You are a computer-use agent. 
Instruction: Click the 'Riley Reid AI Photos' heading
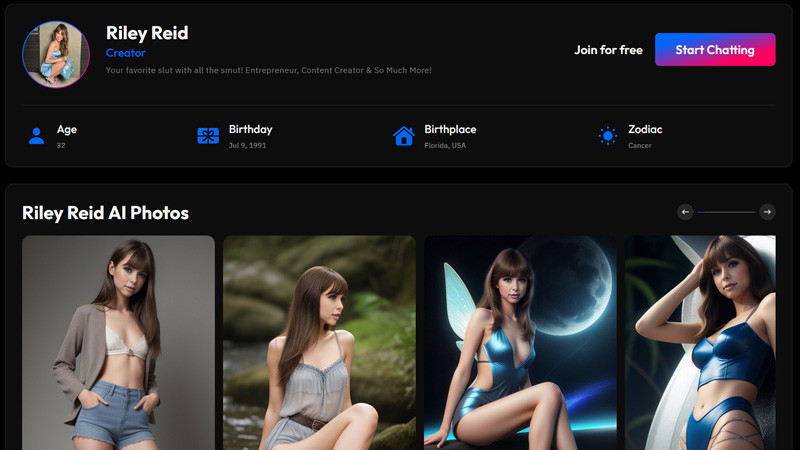point(106,213)
